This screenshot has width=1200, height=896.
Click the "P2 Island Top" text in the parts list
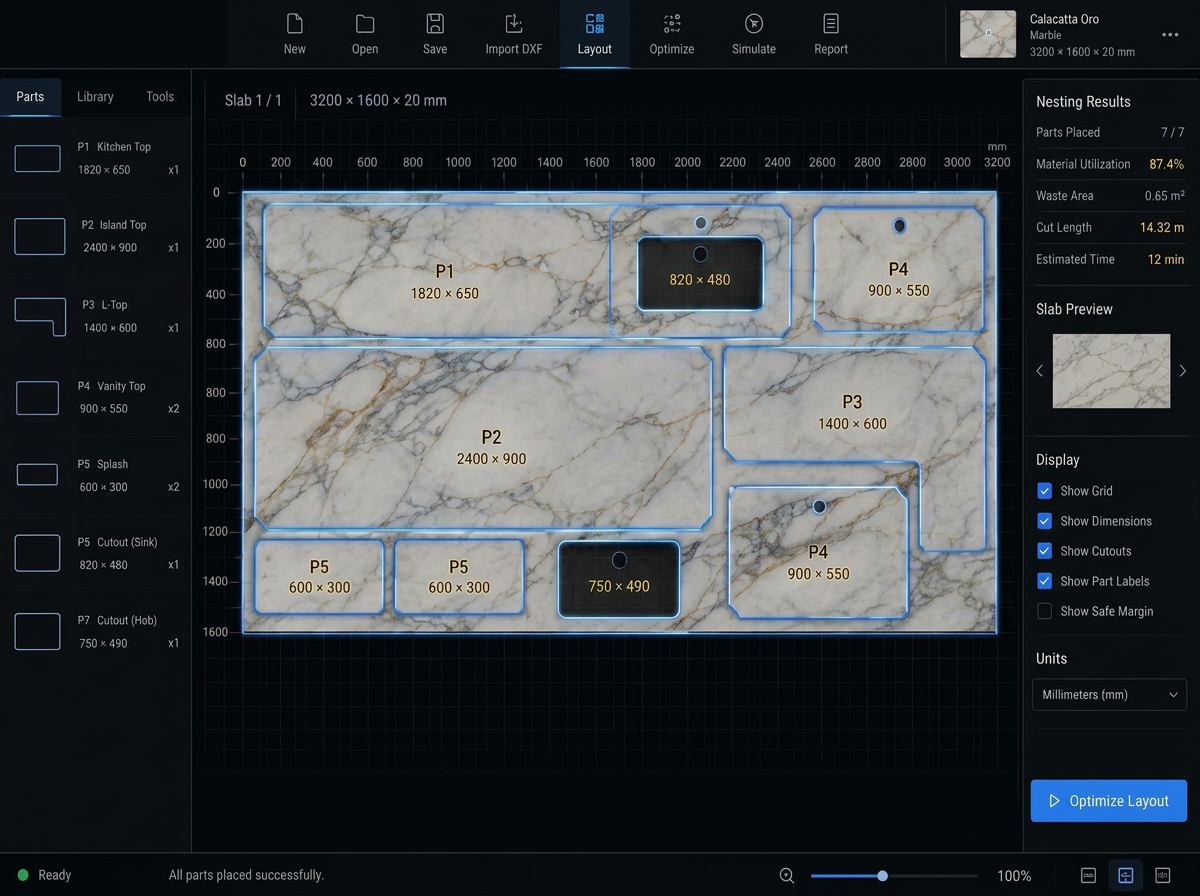114,225
